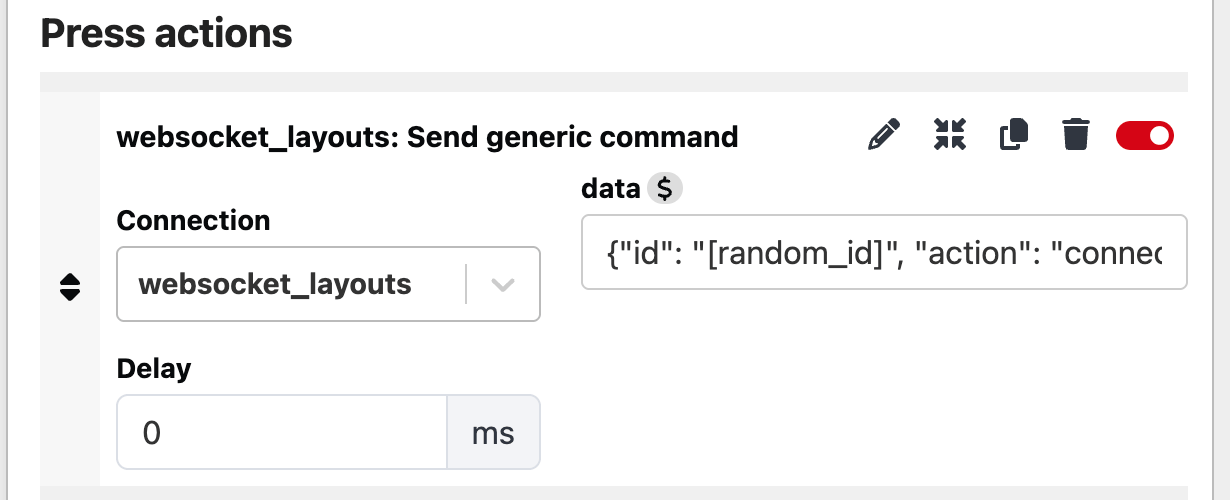Click the Connection field label
This screenshot has width=1230, height=500.
pyautogui.click(x=194, y=220)
